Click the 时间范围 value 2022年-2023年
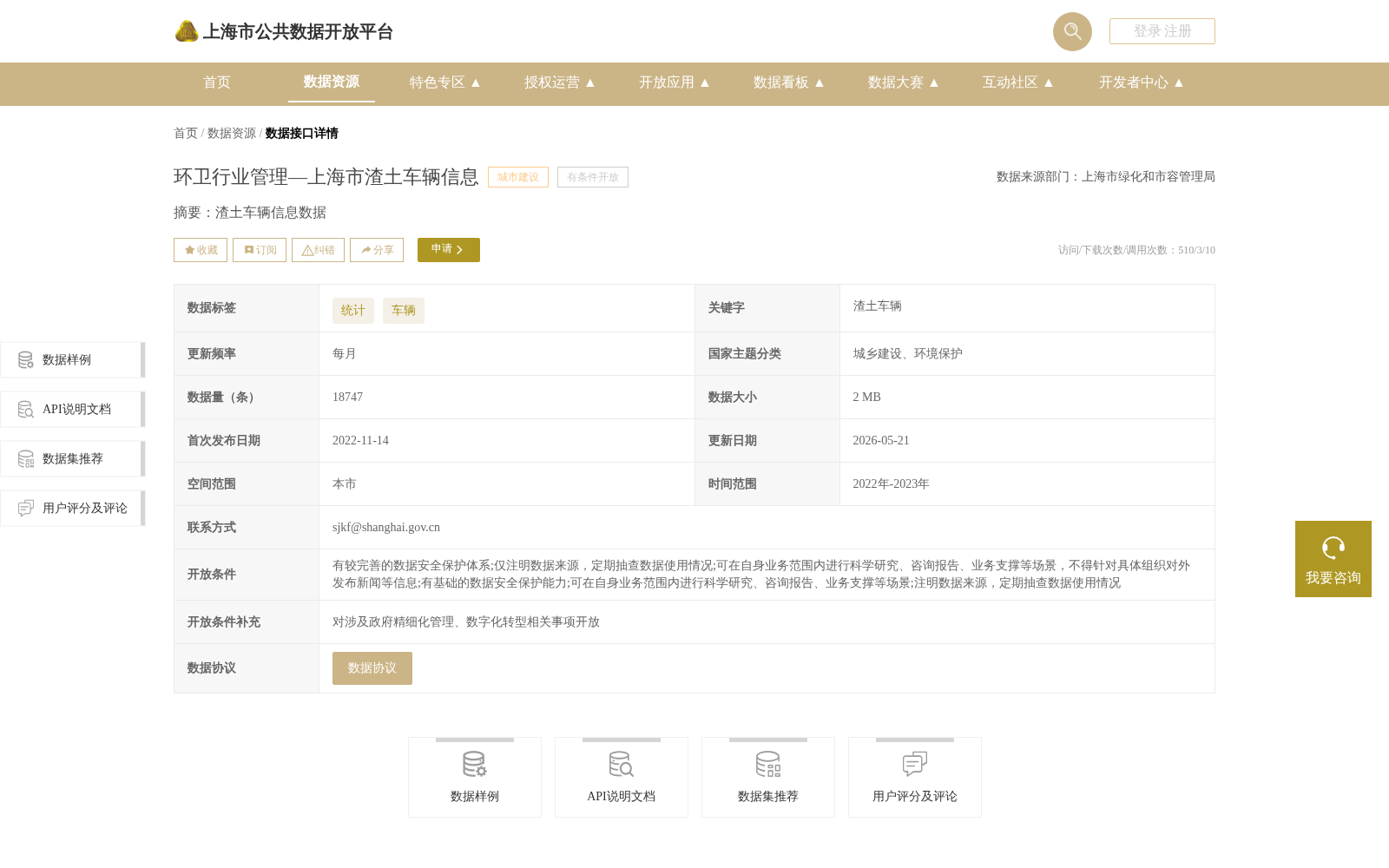 (892, 483)
